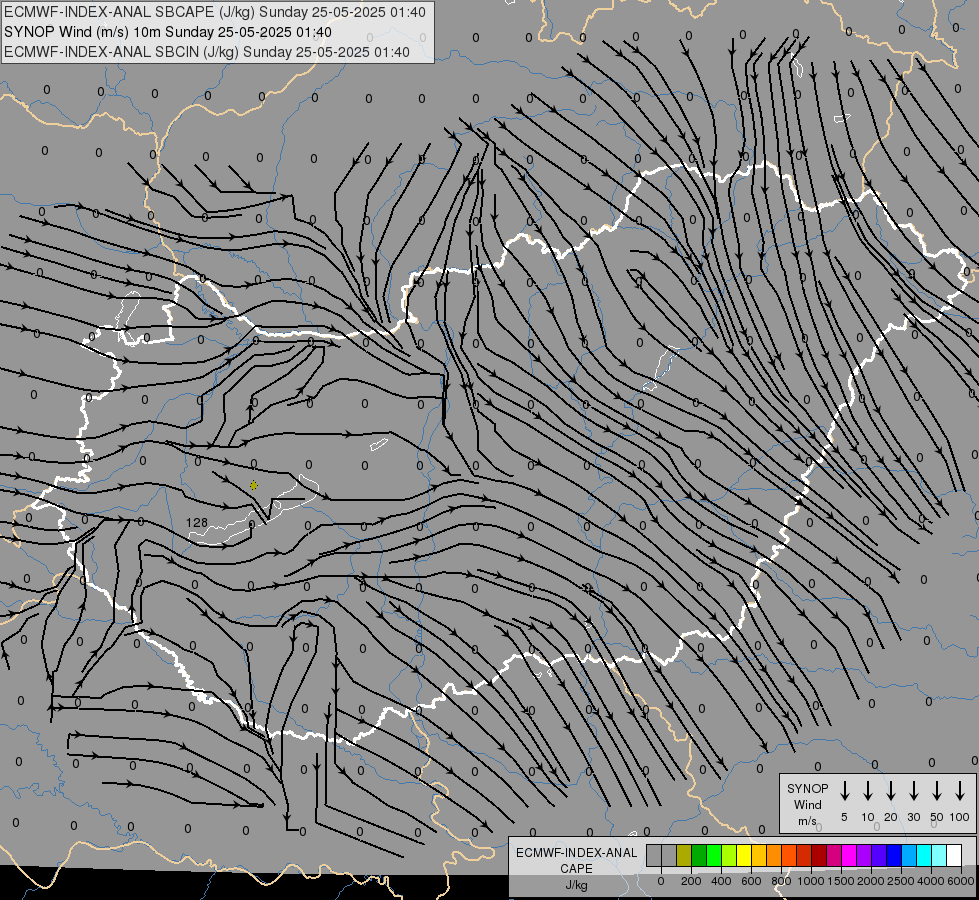Screen dimensions: 979x900
Task: Click the wind legend arrow above 30
Action: 913,791
